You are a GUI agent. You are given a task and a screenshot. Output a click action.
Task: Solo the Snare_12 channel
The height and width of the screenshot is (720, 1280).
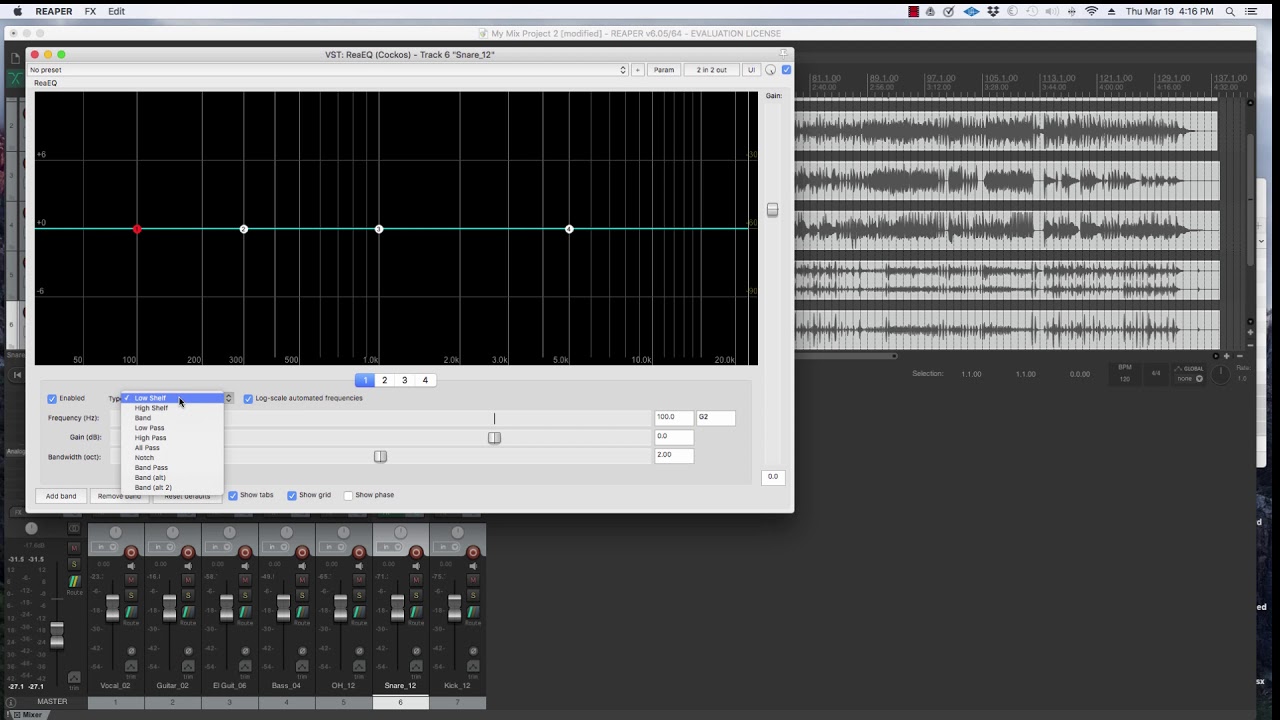[x=416, y=595]
